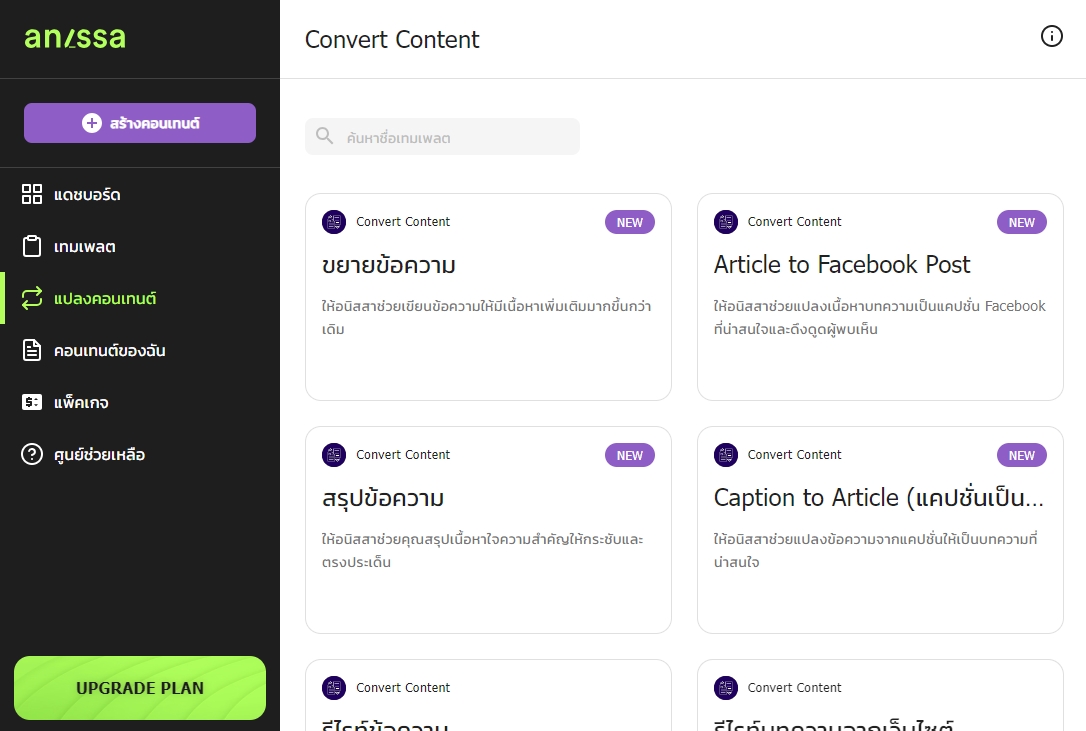Click the question mark help center icon

pos(32,454)
